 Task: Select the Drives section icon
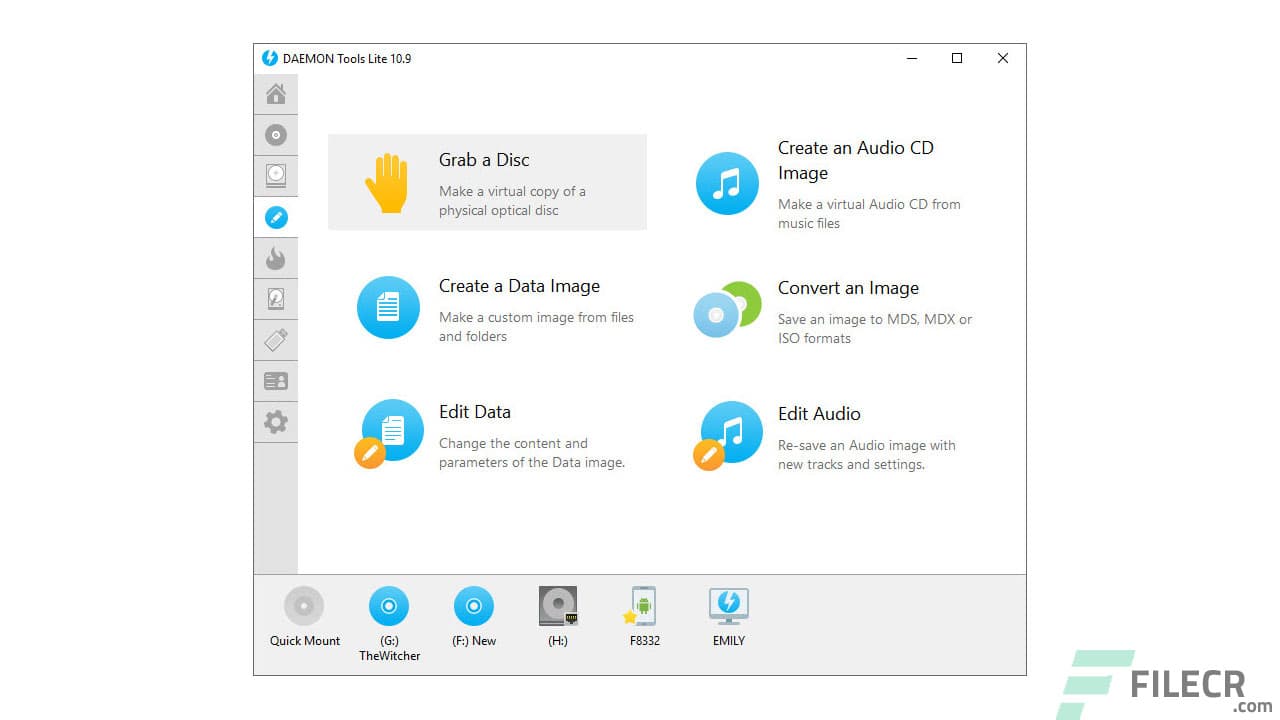(275, 176)
